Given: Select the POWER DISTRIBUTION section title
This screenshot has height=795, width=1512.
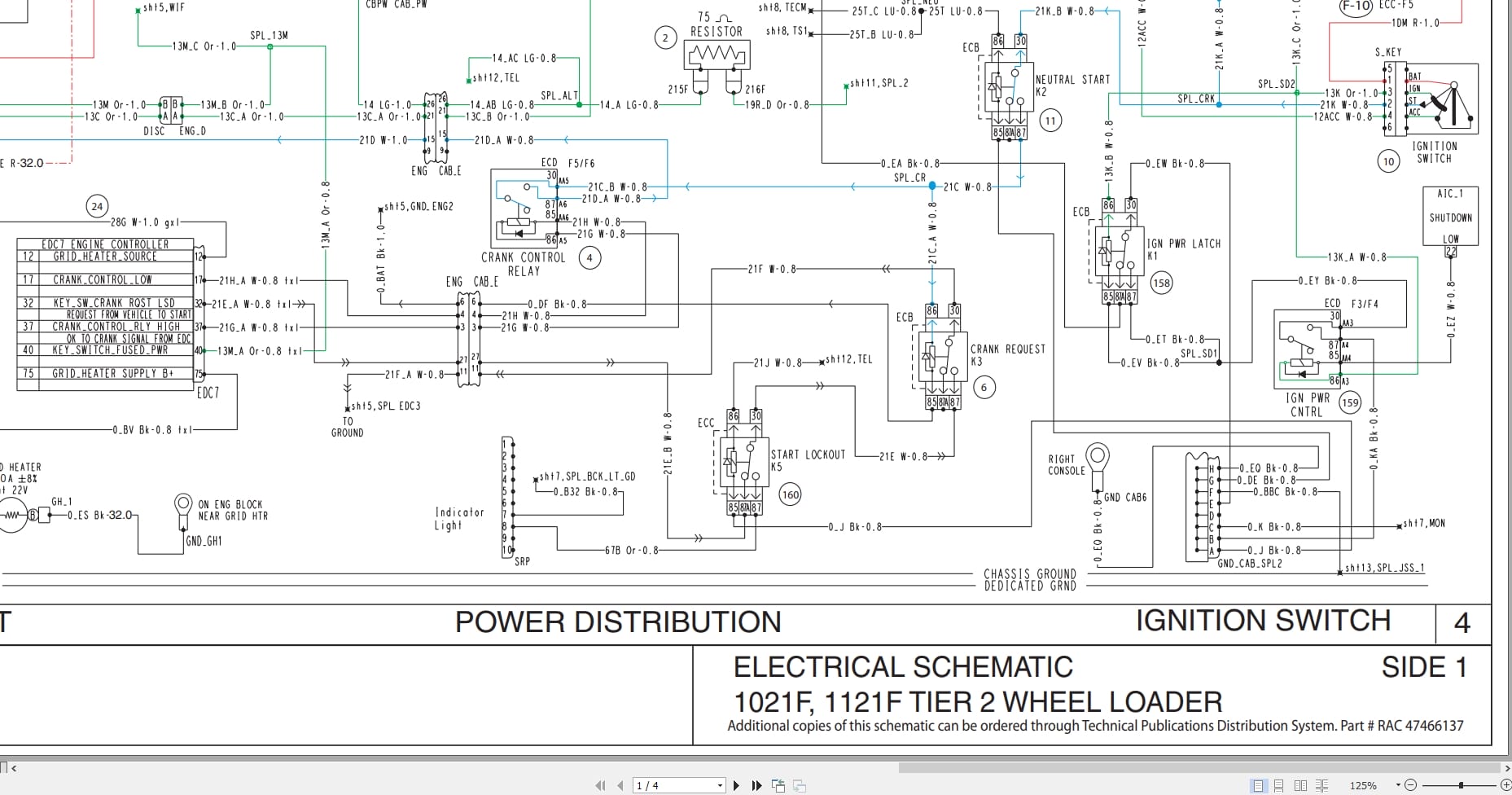Looking at the screenshot, I should (x=619, y=622).
